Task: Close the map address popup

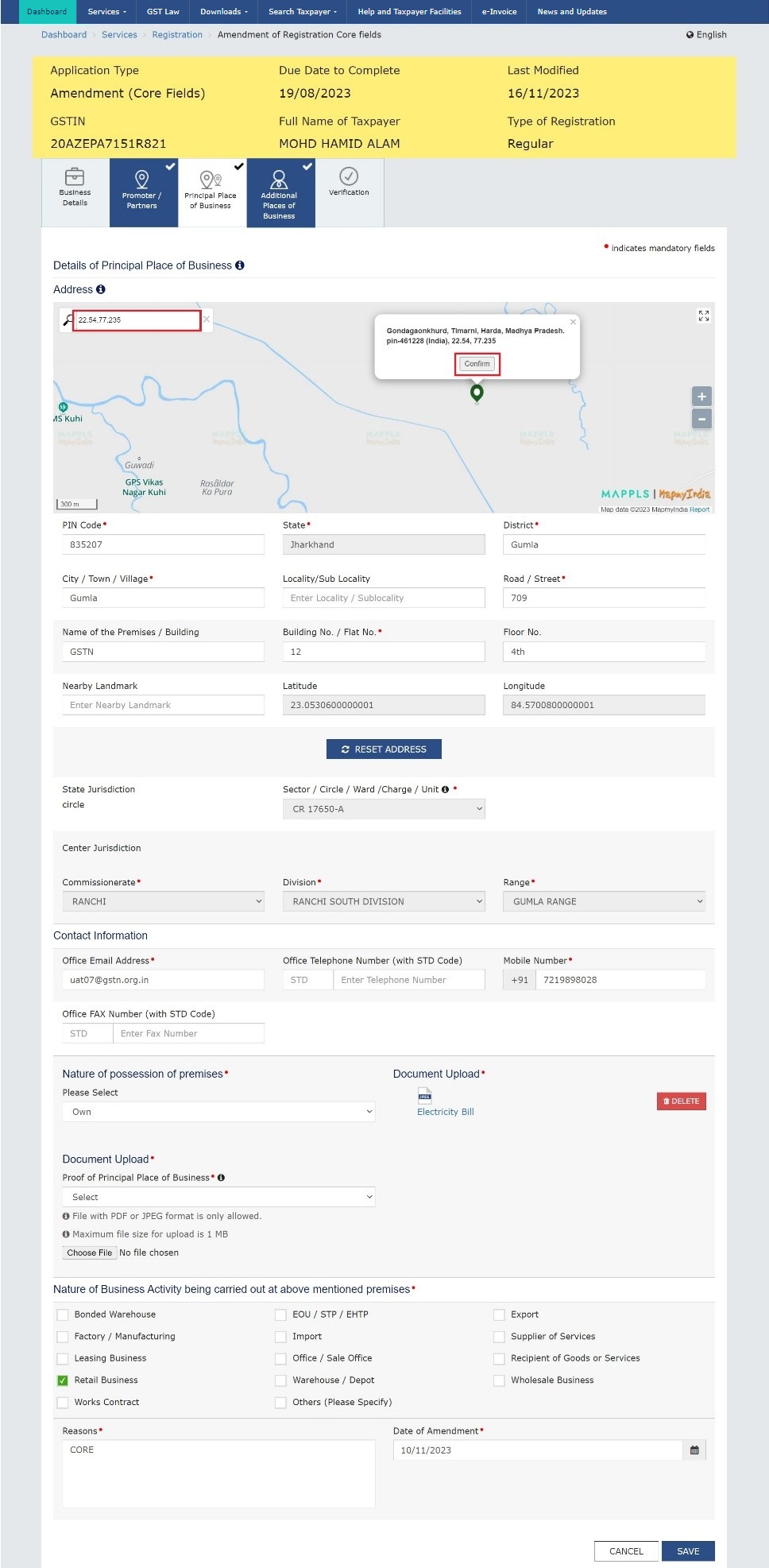Action: coord(573,322)
